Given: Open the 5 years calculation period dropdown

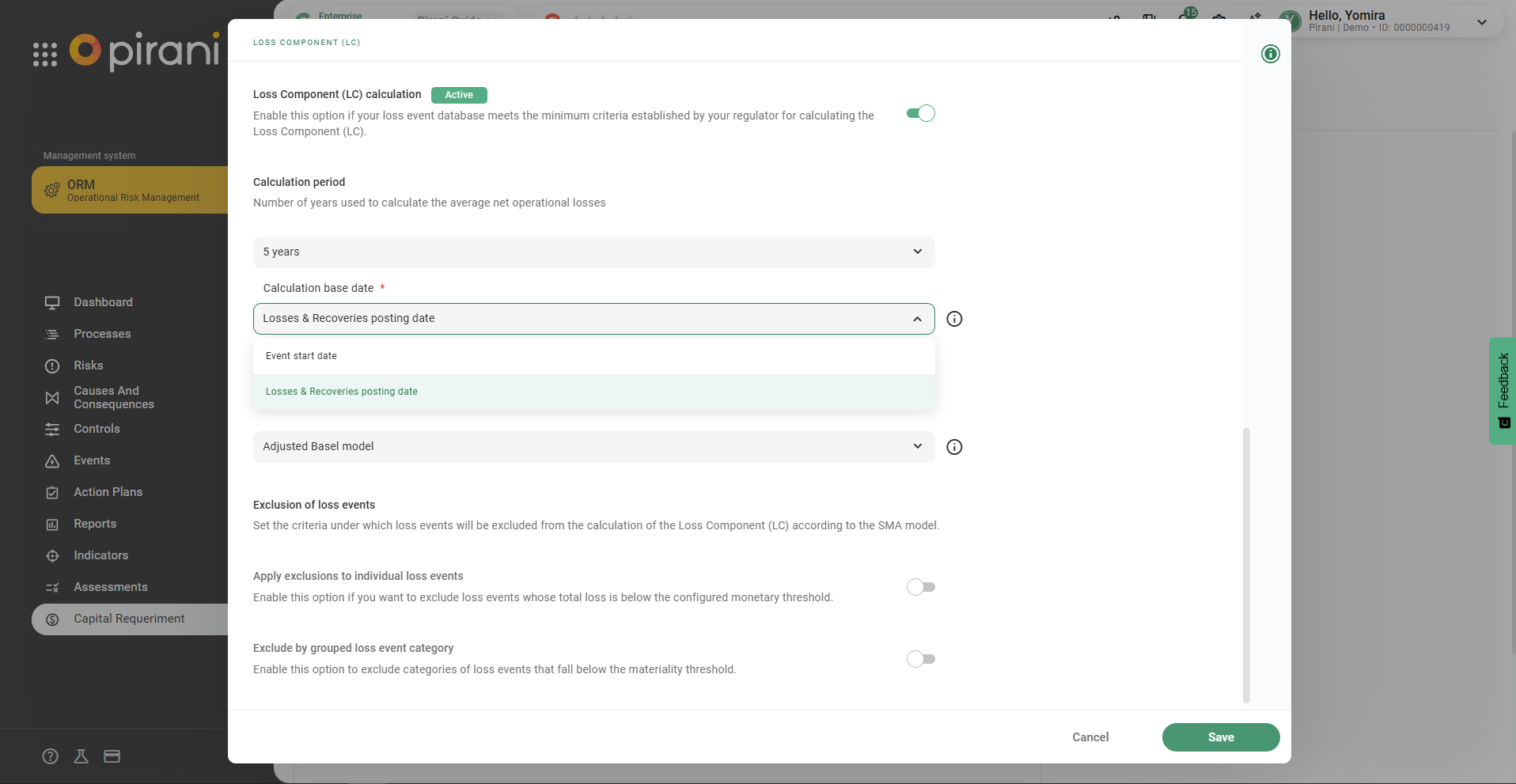Looking at the screenshot, I should (x=593, y=252).
